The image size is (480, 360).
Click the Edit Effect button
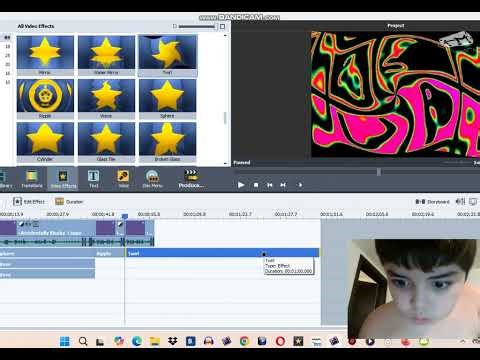(x=29, y=202)
